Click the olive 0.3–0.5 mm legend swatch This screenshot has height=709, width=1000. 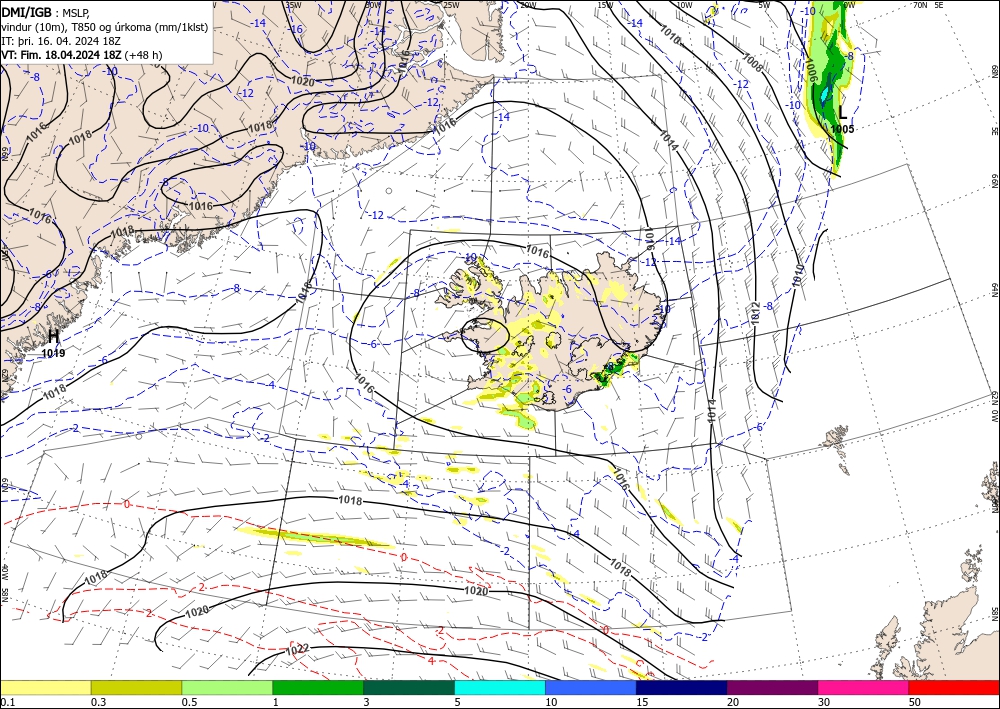(x=136, y=687)
